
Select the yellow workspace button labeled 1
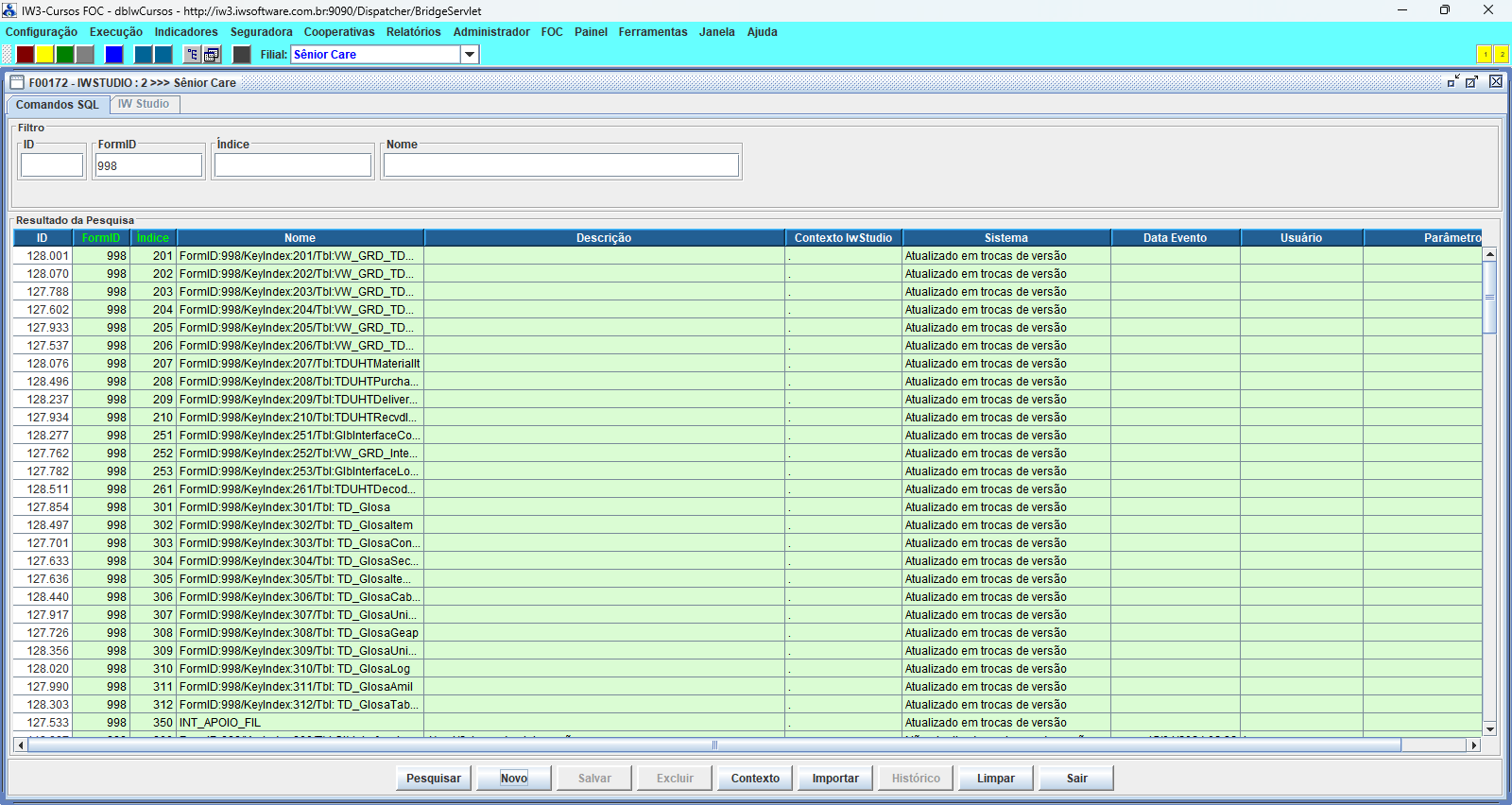(x=1485, y=54)
